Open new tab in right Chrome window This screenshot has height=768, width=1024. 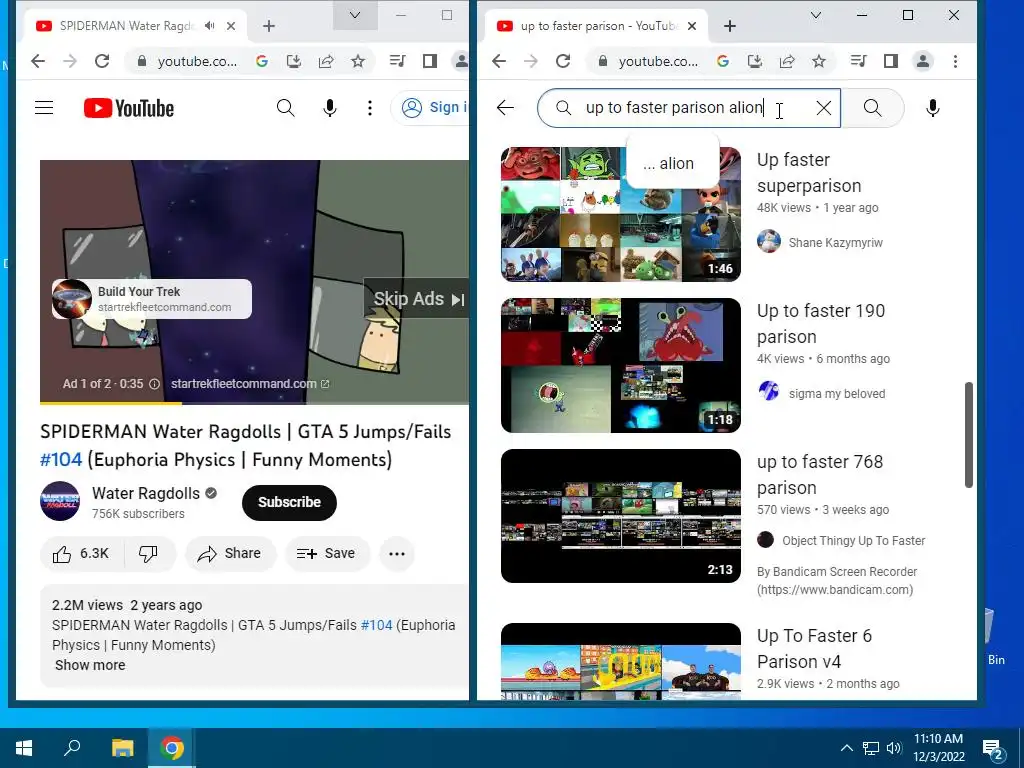tap(730, 26)
